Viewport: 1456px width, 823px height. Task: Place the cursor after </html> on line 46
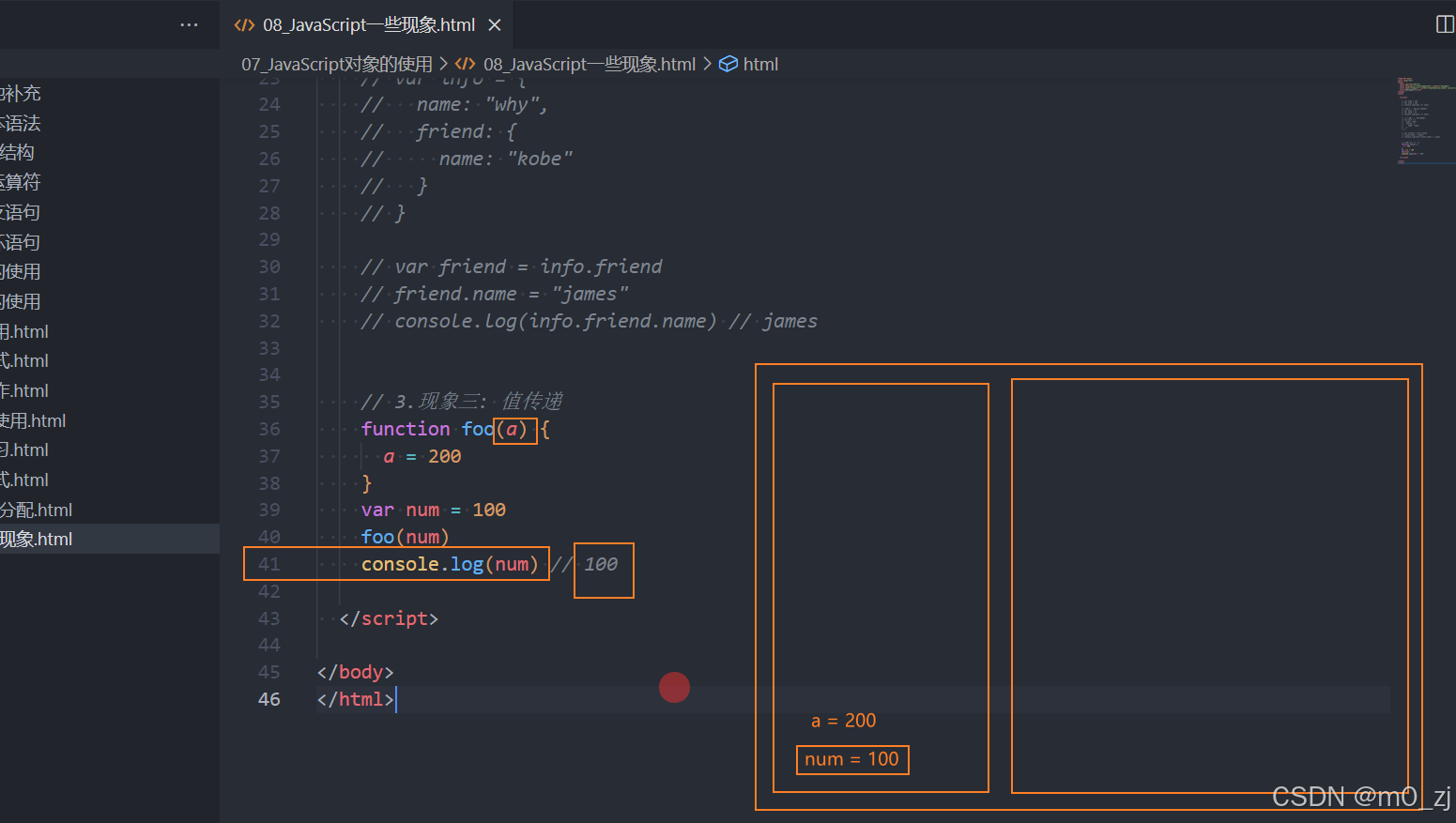coord(397,699)
